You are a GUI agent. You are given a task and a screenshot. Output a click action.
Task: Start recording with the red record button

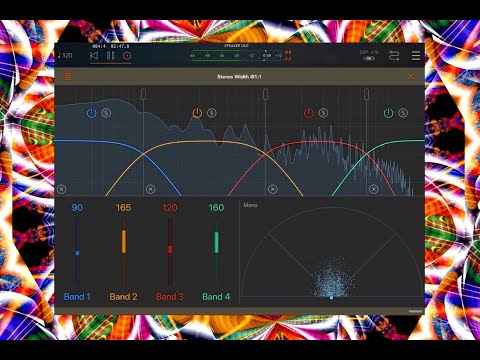point(127,56)
